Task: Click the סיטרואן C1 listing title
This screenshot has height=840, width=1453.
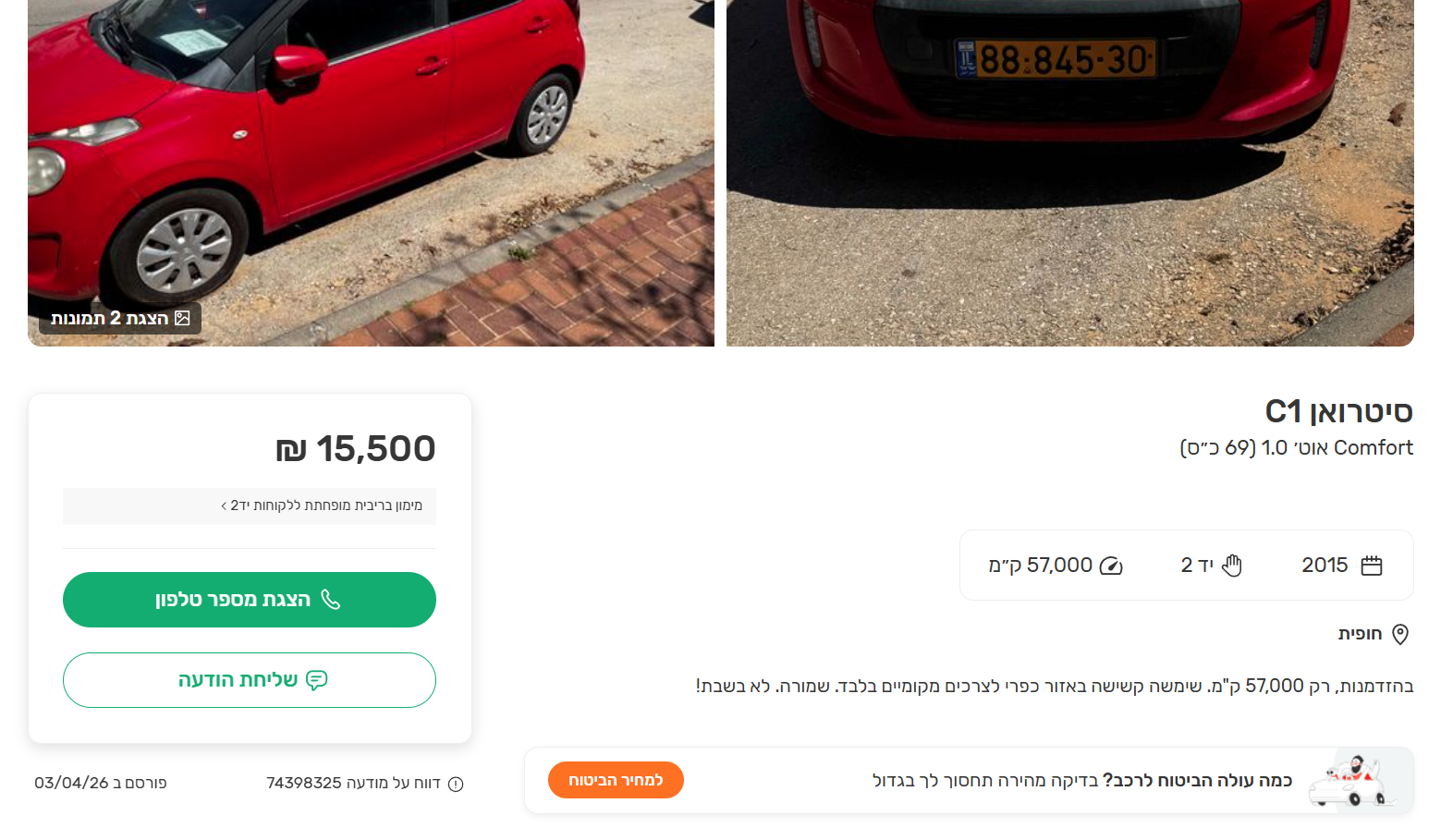Action: 1338,411
